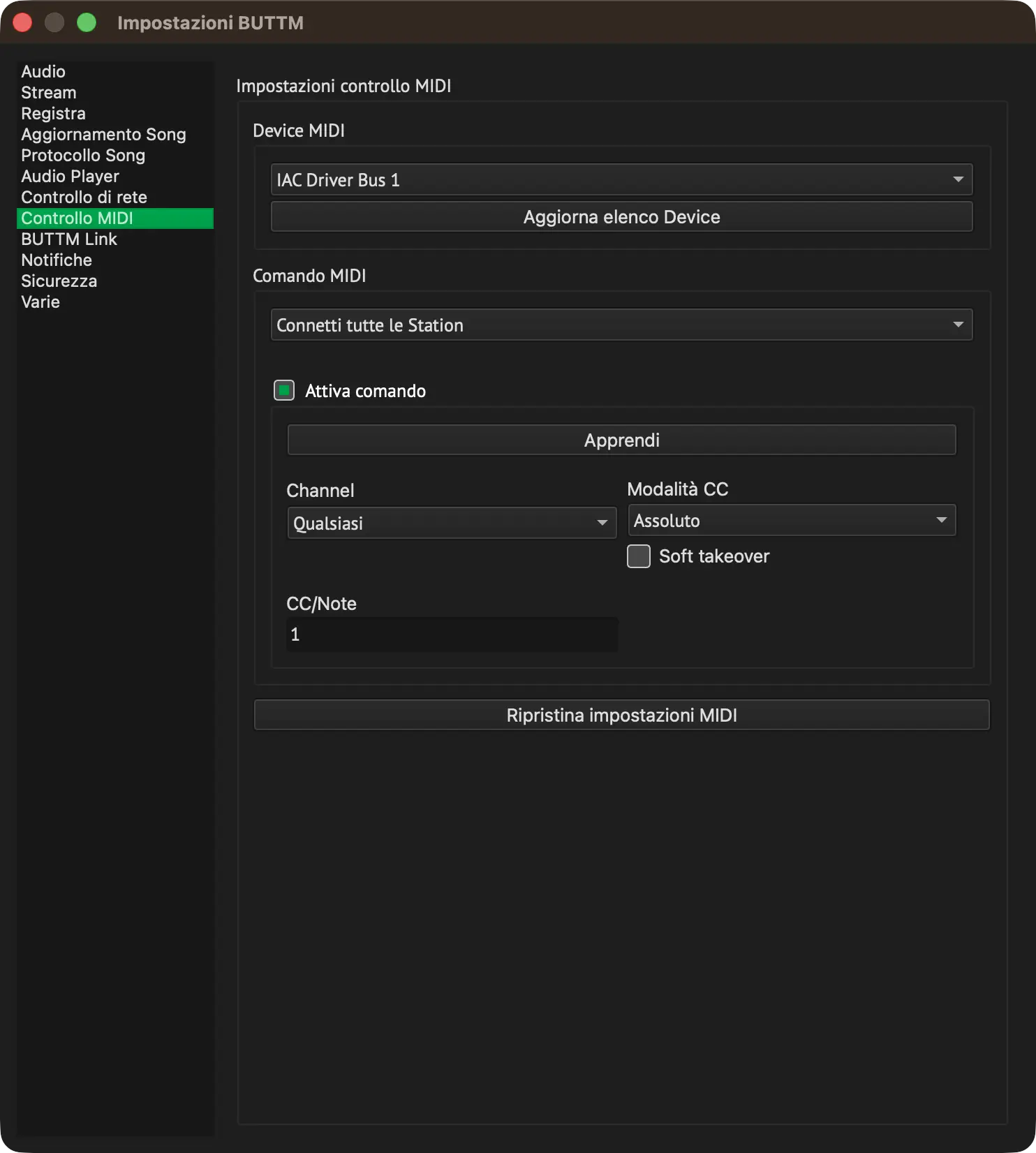Select Protocollo Song in the sidebar
The width and height of the screenshot is (1036, 1153).
115,155
